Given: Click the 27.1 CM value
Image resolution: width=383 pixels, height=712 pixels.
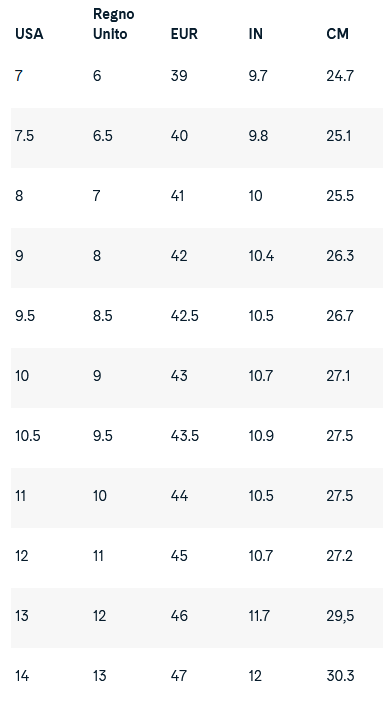Looking at the screenshot, I should point(338,376).
